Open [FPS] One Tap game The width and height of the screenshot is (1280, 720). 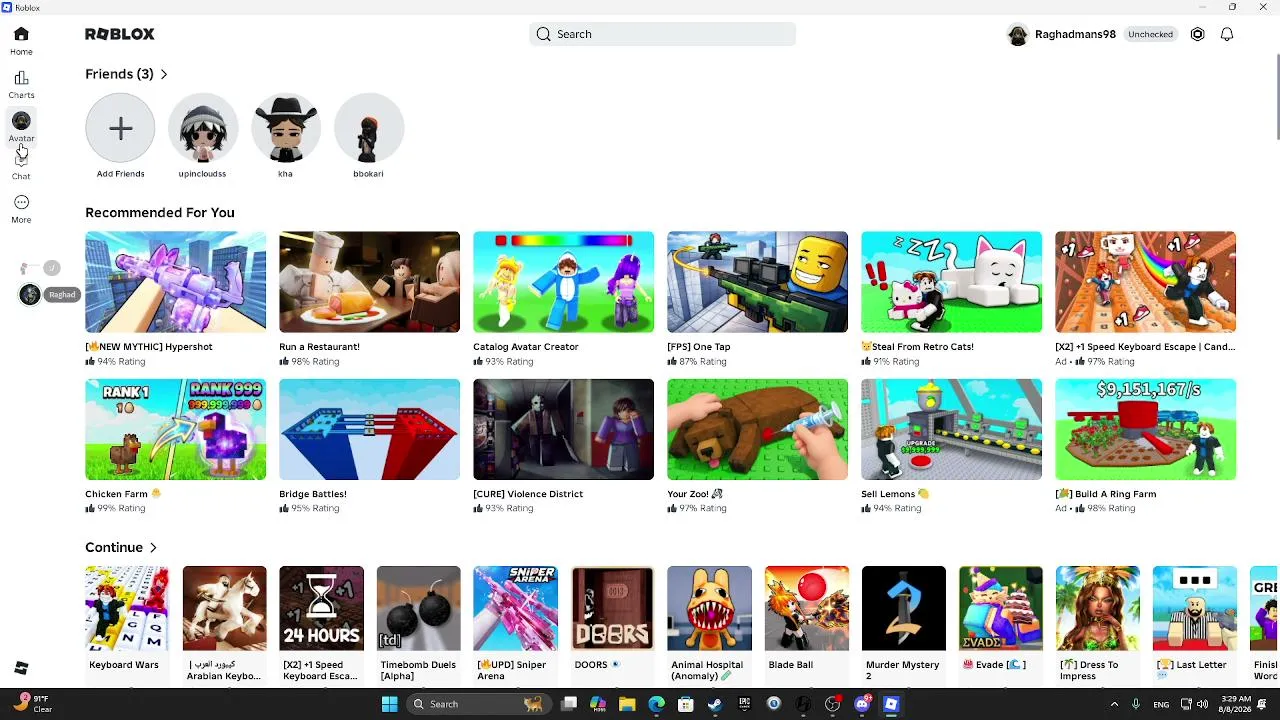(x=757, y=282)
